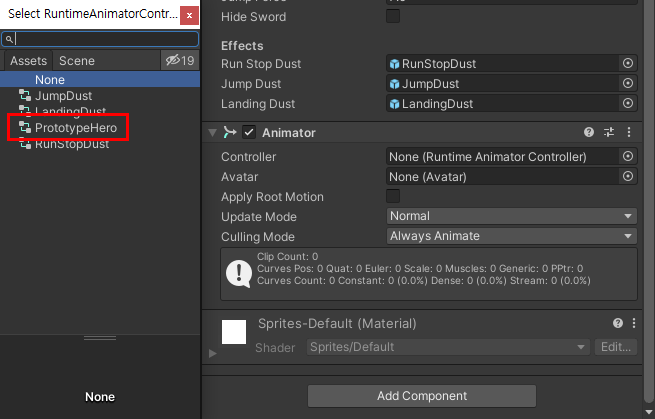The height and width of the screenshot is (419, 655).
Task: Click PrototypeHero controller icon in list
Action: pos(25,127)
